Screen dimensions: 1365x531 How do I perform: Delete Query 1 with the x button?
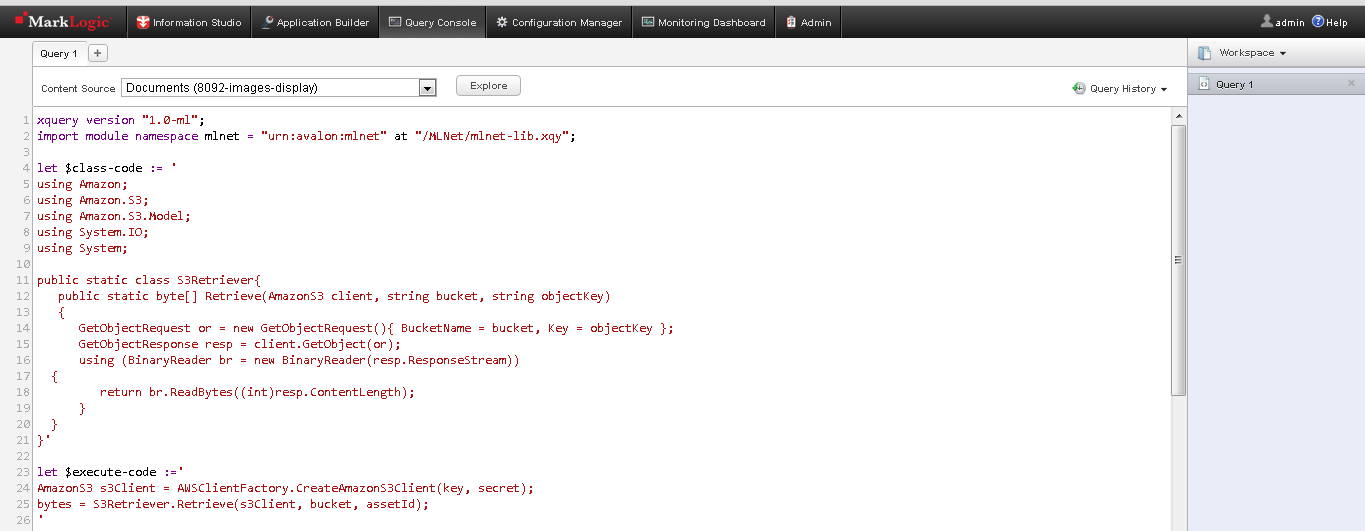1351,84
